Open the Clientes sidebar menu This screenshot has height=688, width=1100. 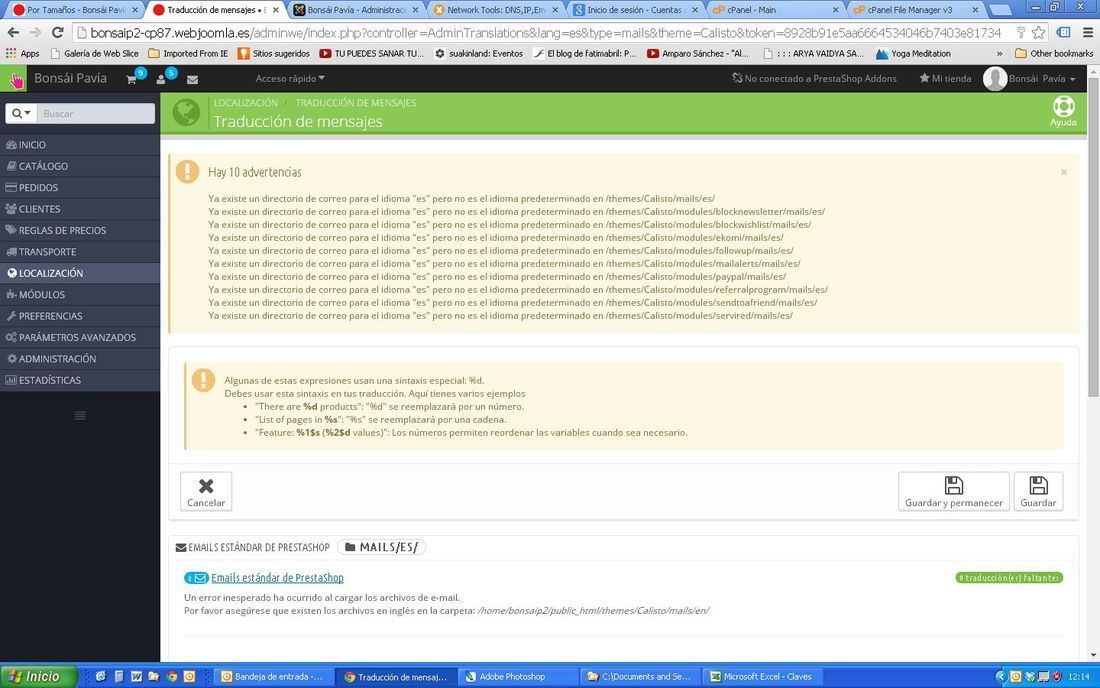(x=80, y=209)
